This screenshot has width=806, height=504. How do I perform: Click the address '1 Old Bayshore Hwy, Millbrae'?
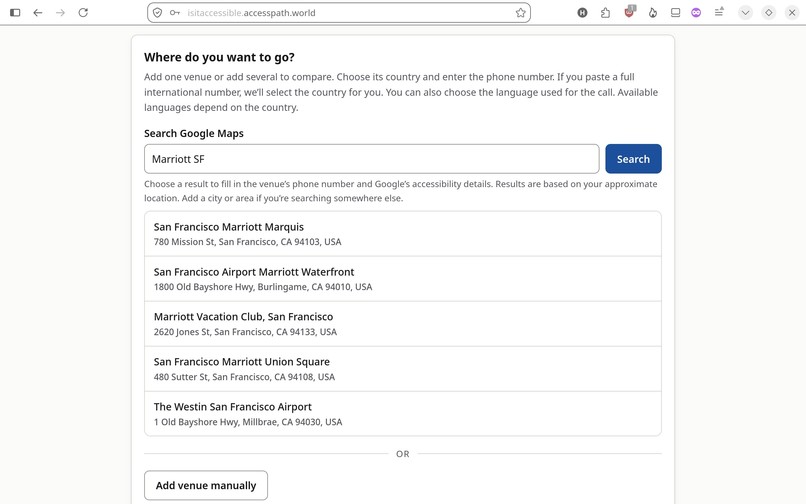[x=248, y=422]
